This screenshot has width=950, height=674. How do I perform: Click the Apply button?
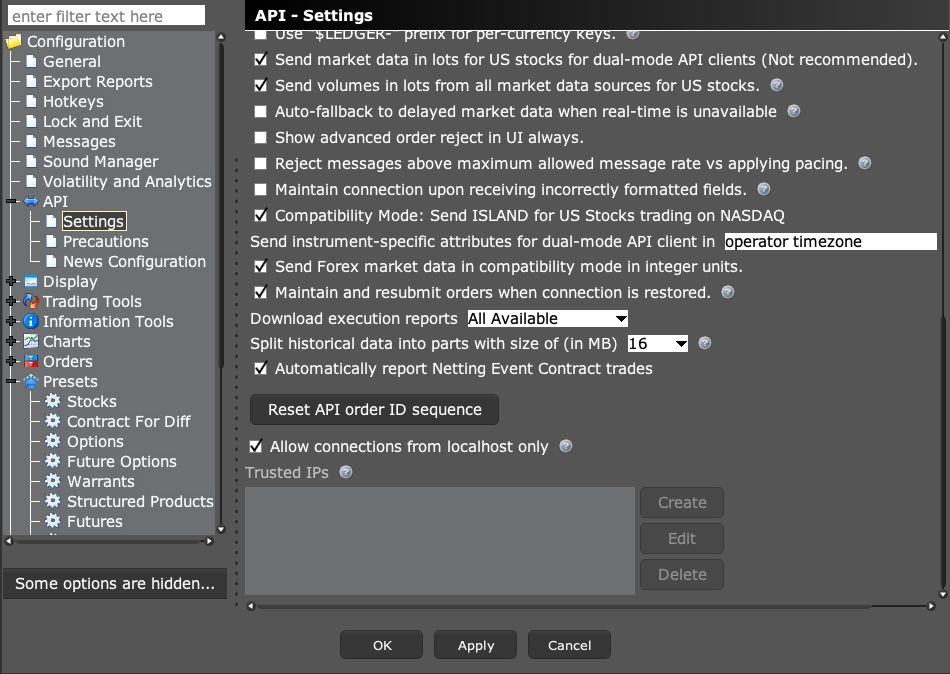pos(476,645)
